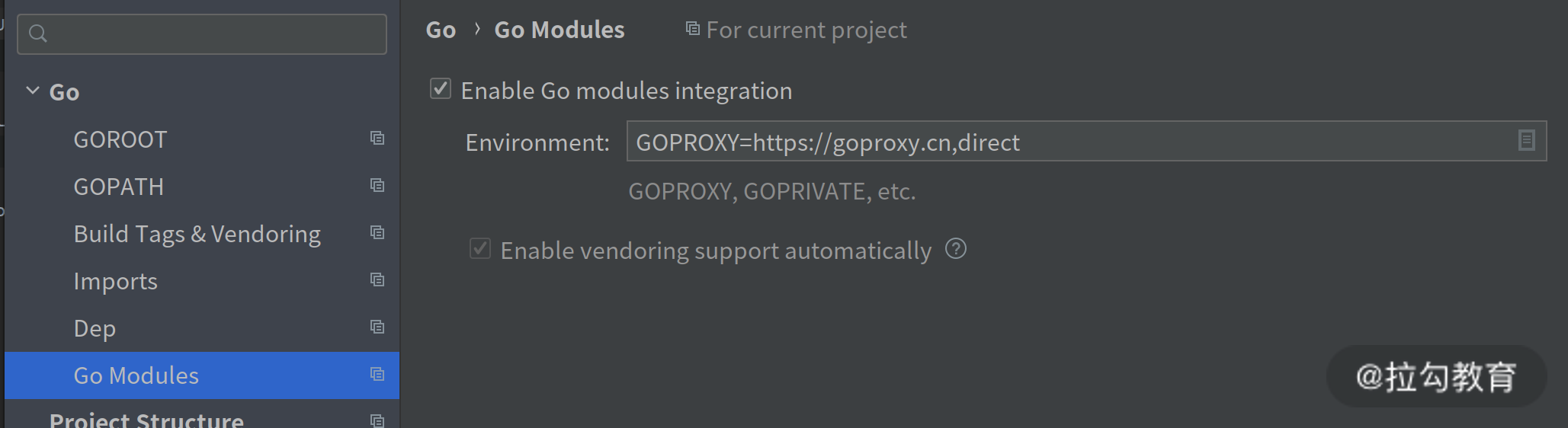Image resolution: width=1568 pixels, height=428 pixels.
Task: Select GOROOT in the settings tree
Action: pos(120,139)
